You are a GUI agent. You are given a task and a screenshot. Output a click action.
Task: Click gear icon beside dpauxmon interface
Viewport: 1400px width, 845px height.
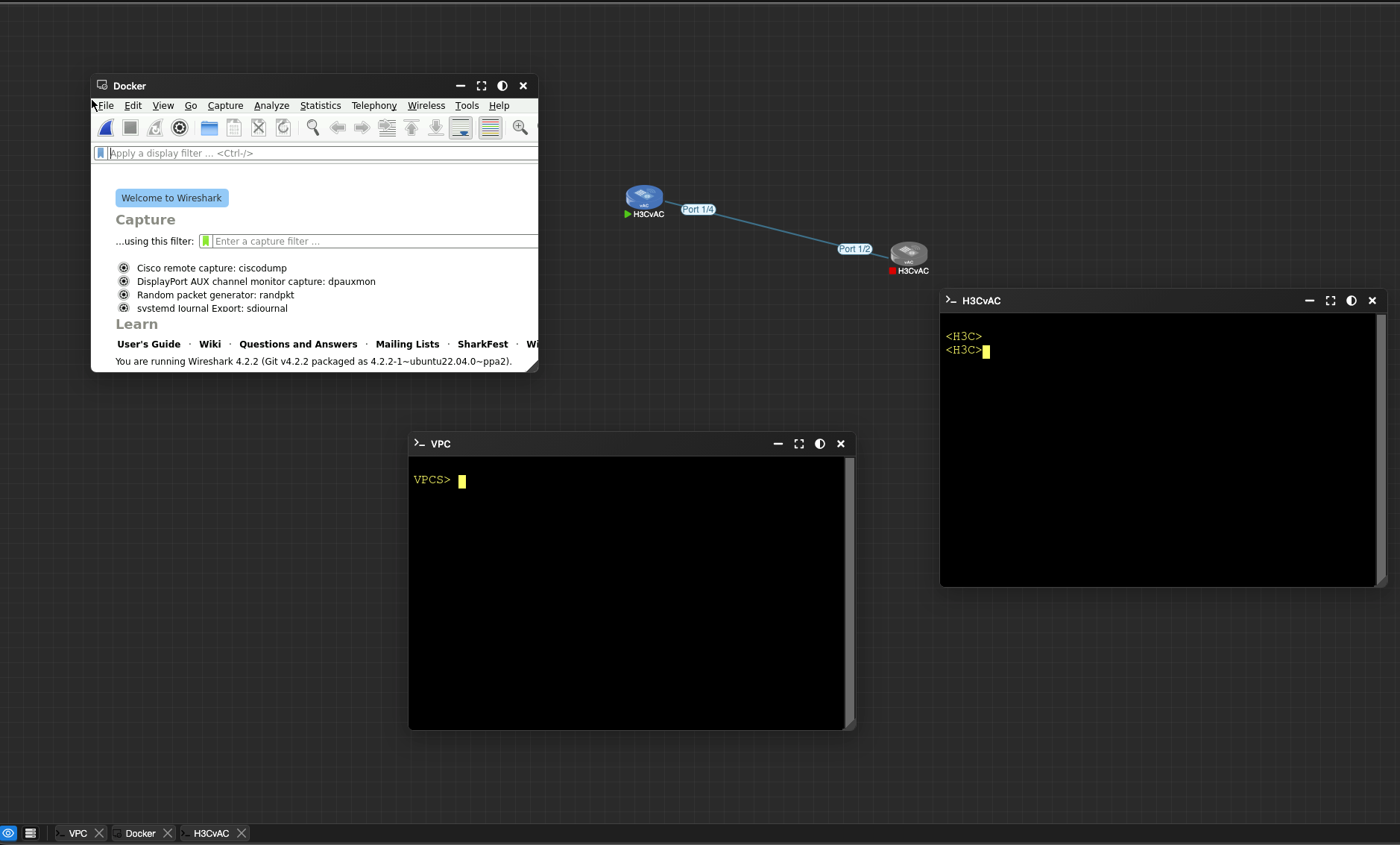pyautogui.click(x=124, y=281)
